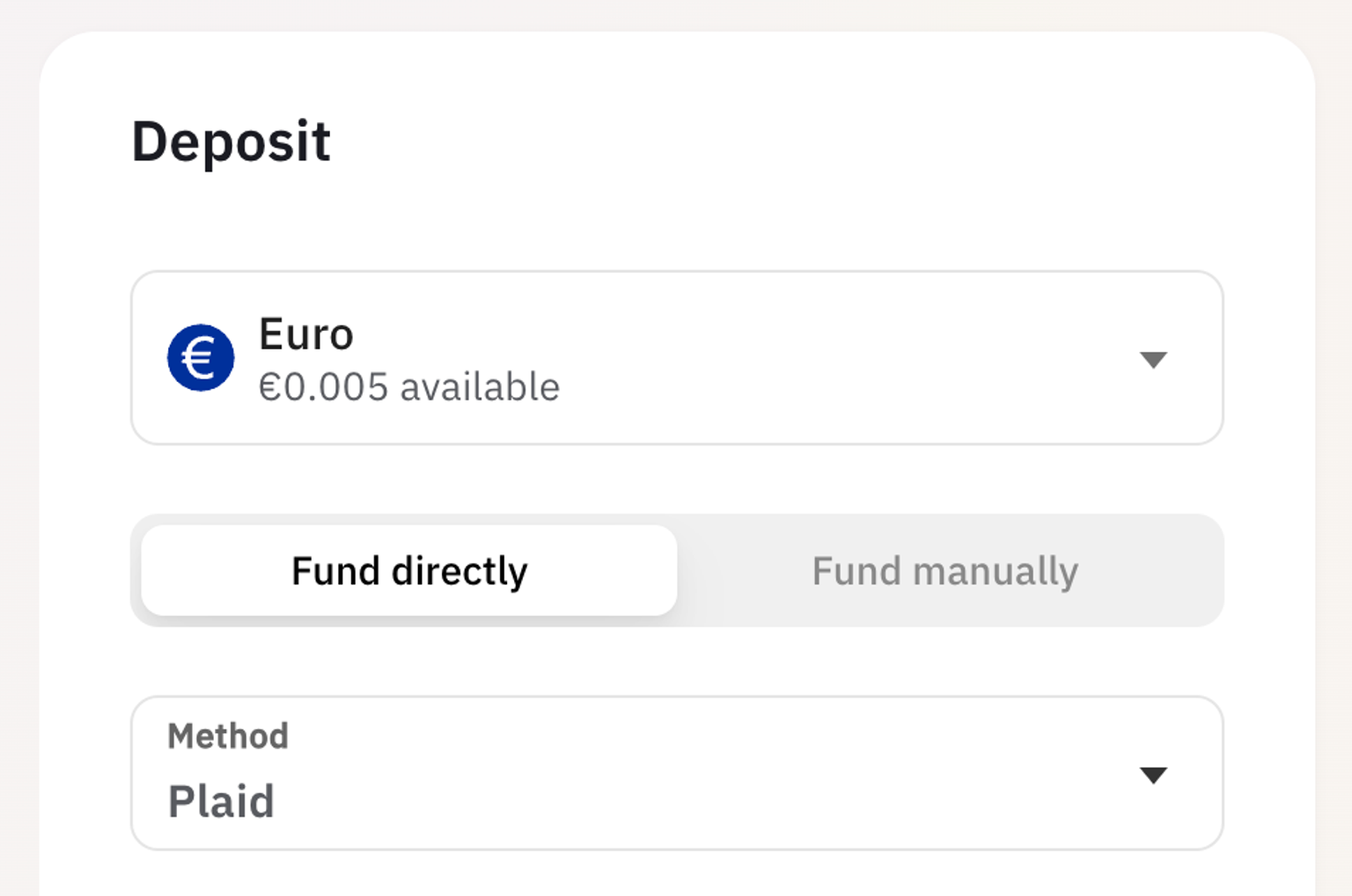Viewport: 1352px width, 896px height.
Task: Click the Plaid method value
Action: tap(221, 801)
